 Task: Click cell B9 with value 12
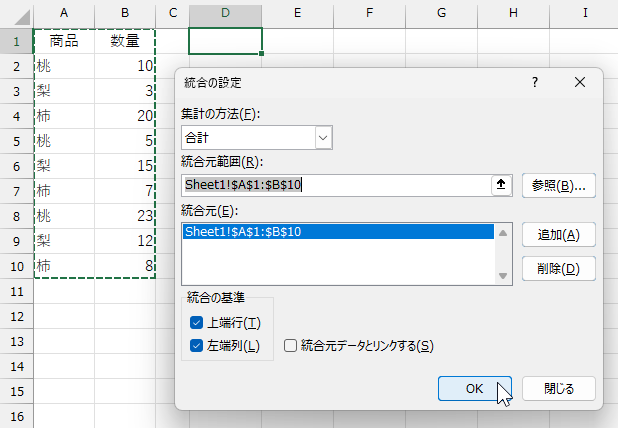click(x=125, y=241)
